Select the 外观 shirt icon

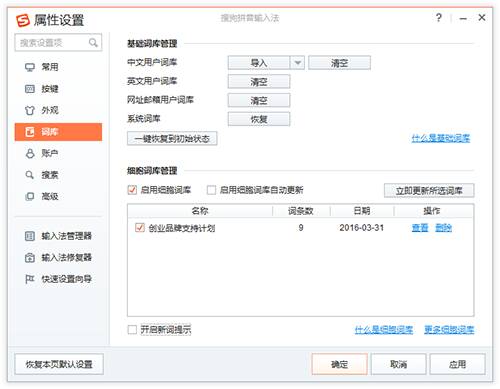point(30,110)
